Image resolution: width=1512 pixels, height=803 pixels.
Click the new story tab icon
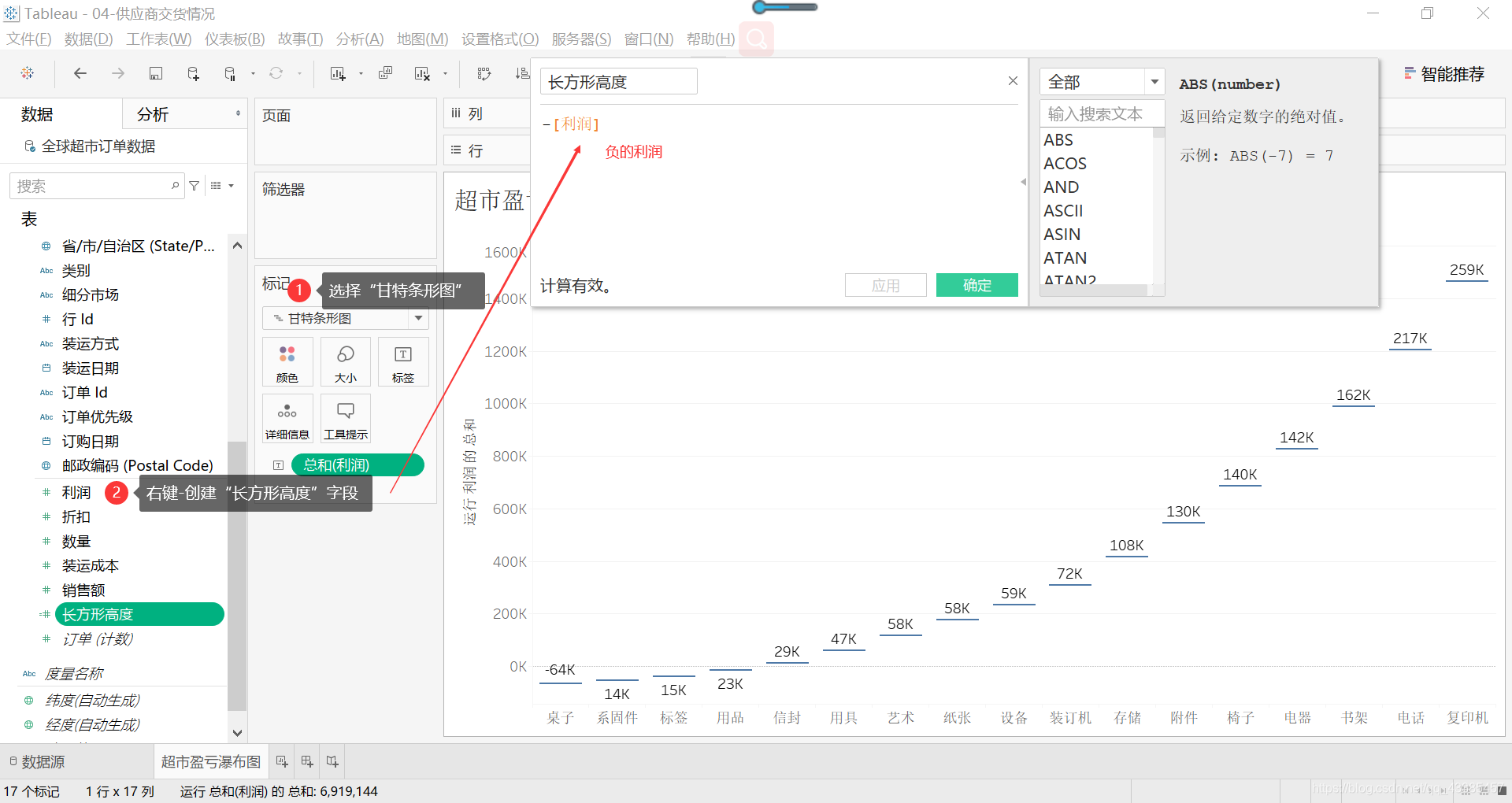click(x=332, y=761)
